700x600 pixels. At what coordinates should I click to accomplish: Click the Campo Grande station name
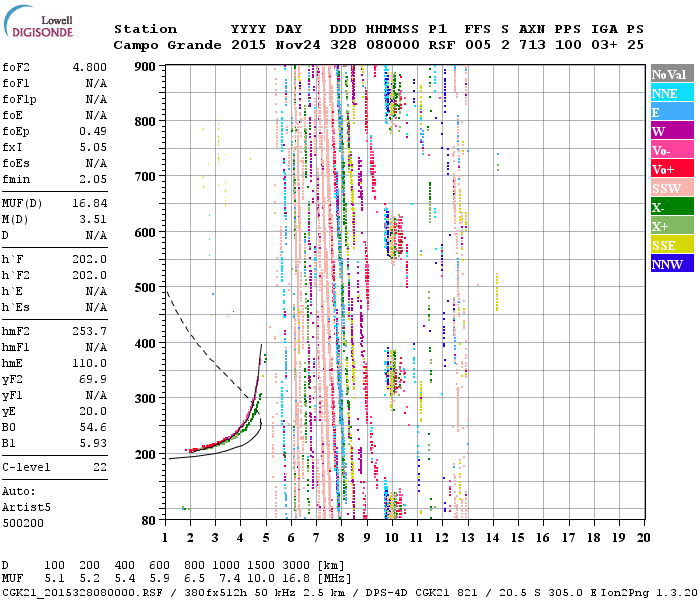coord(167,45)
